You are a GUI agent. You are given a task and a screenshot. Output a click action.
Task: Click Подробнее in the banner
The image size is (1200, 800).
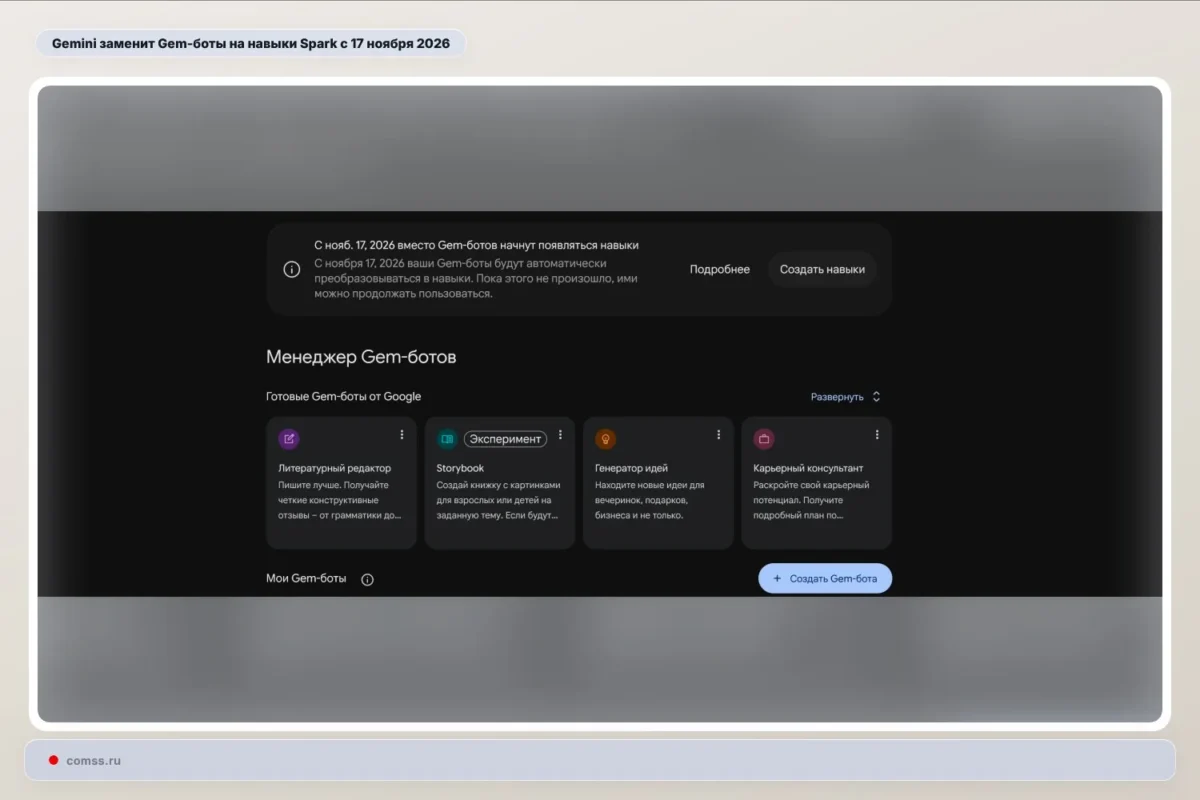[x=720, y=269]
